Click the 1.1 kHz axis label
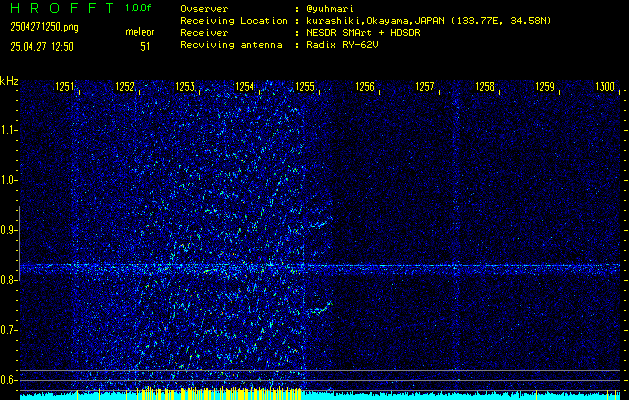The width and height of the screenshot is (629, 400). 8,130
